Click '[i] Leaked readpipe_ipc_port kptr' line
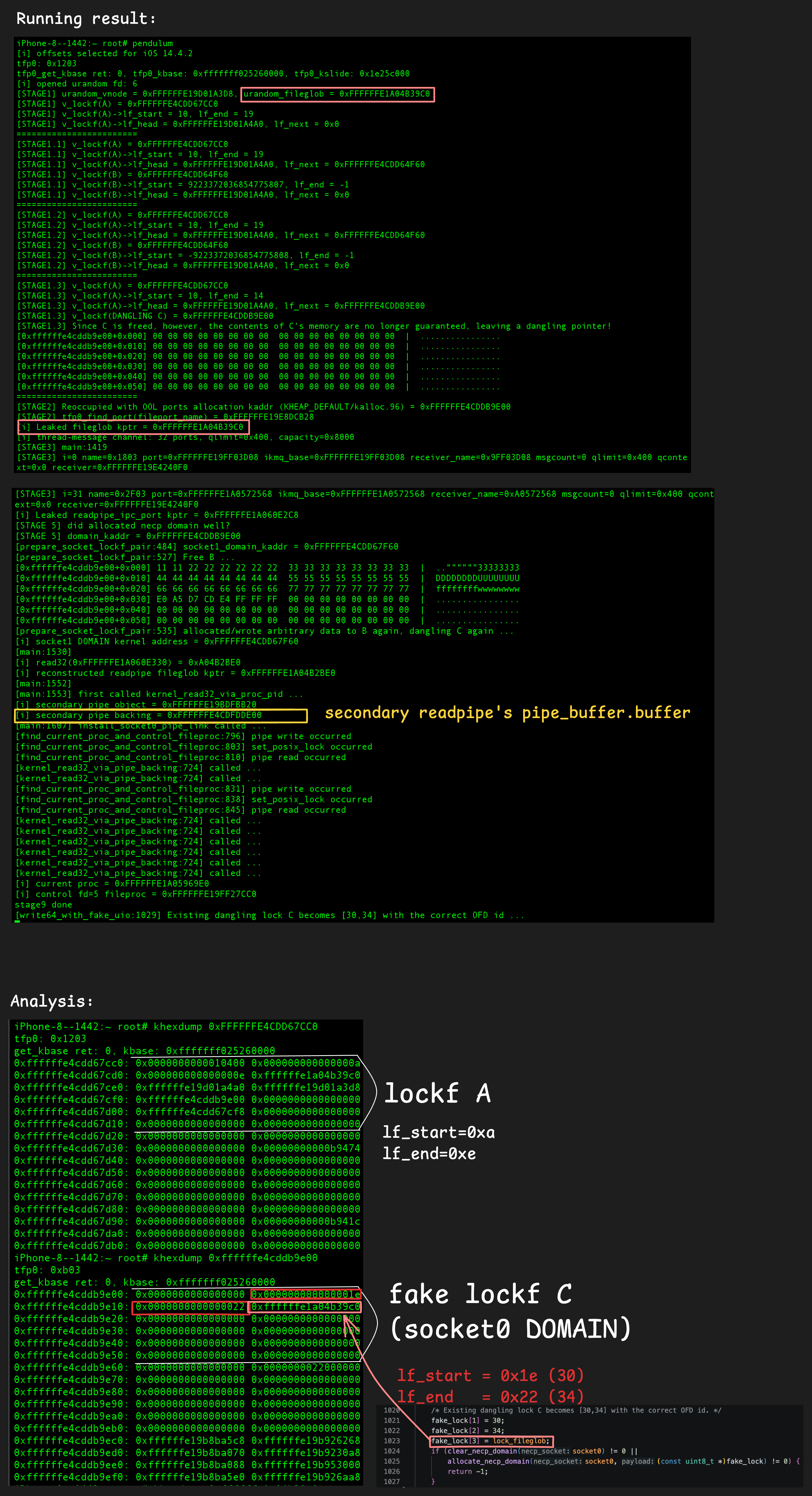Image resolution: width=812 pixels, height=1496 pixels. point(157,515)
